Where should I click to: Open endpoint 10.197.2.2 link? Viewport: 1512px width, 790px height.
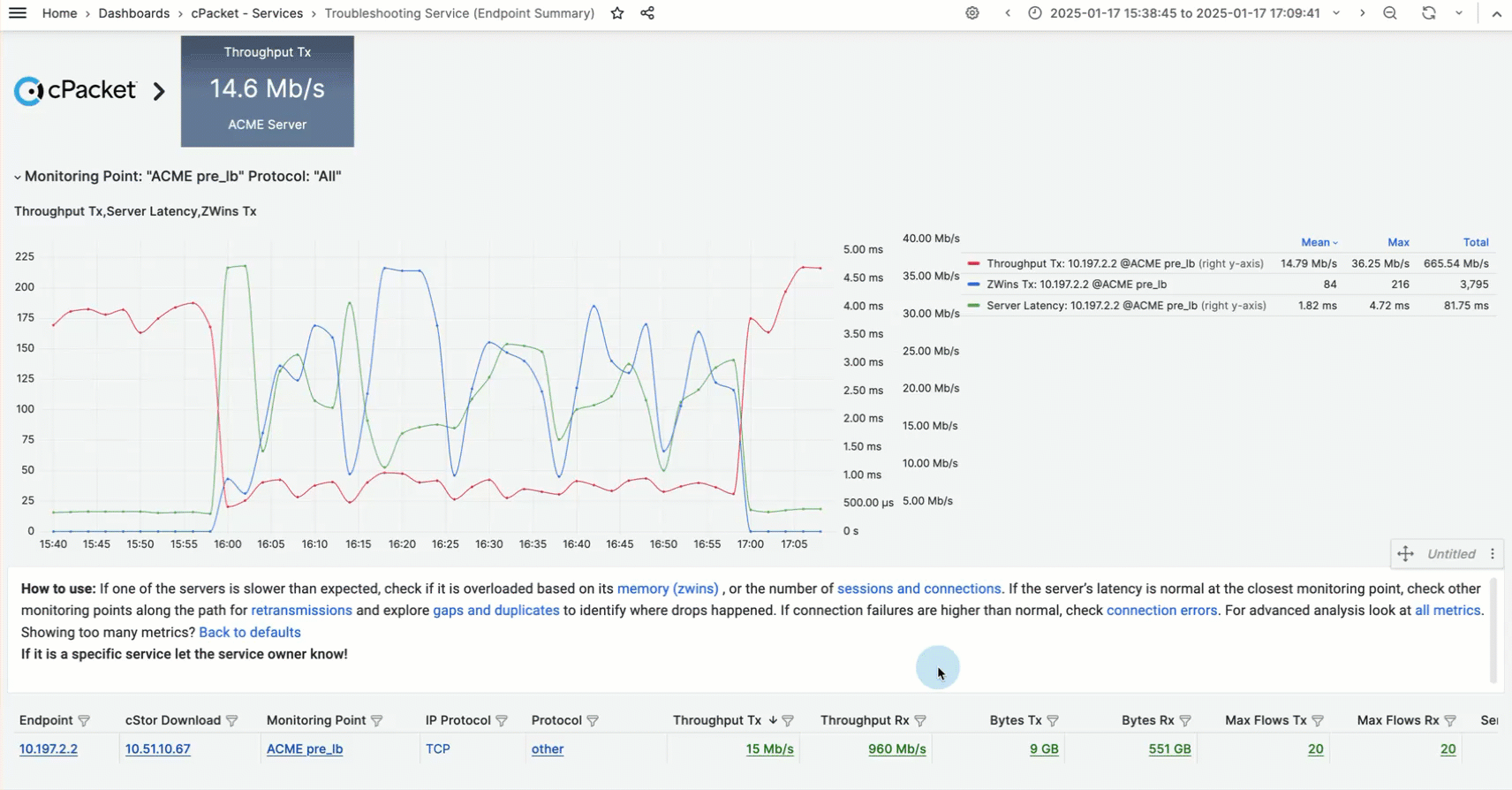click(x=49, y=749)
